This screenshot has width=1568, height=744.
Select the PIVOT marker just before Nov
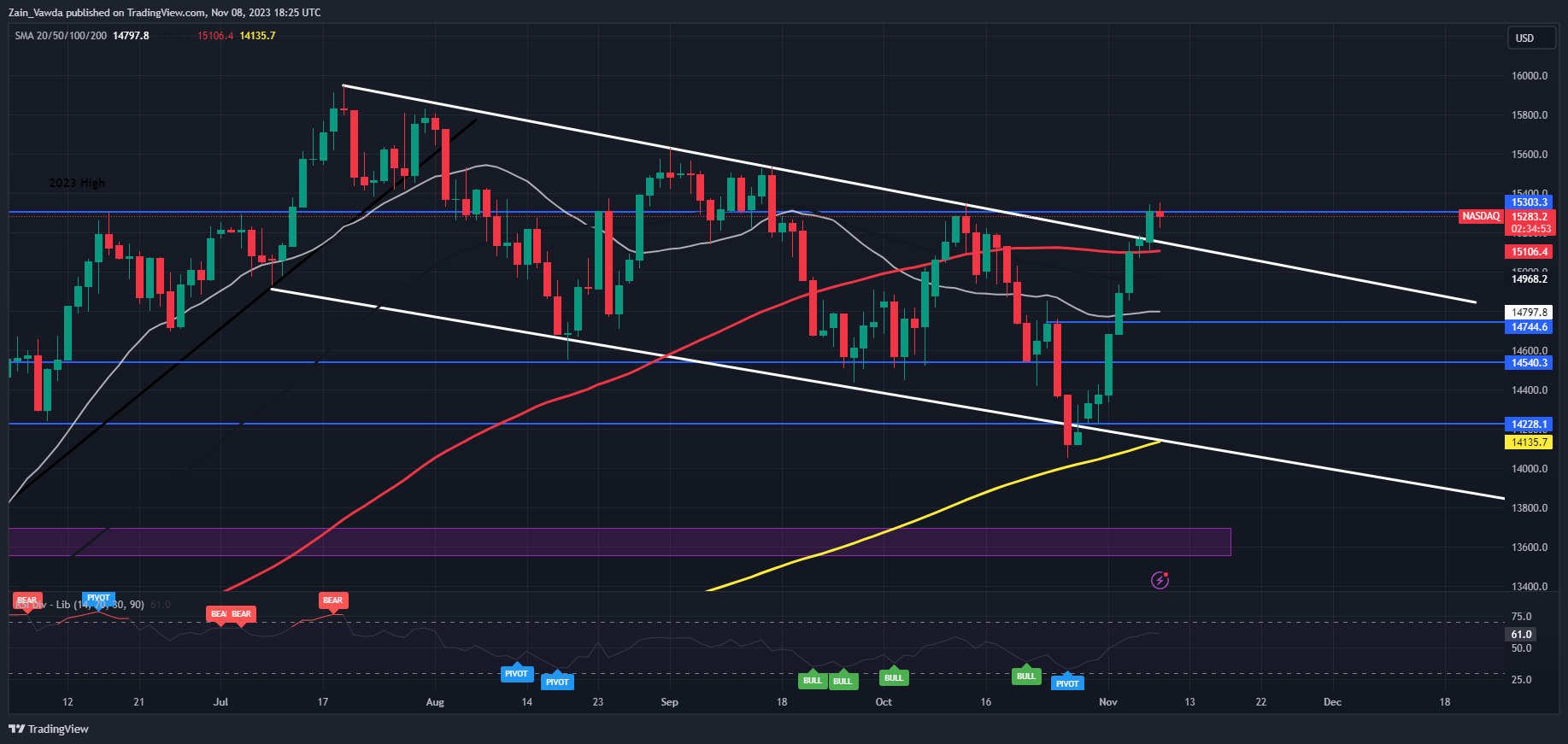[1067, 683]
